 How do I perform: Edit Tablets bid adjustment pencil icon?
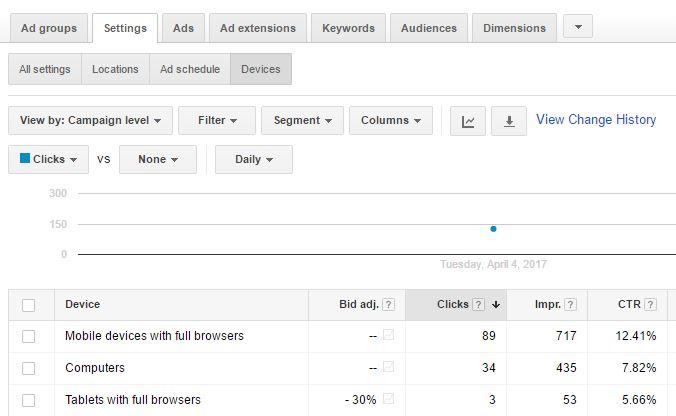tap(388, 399)
